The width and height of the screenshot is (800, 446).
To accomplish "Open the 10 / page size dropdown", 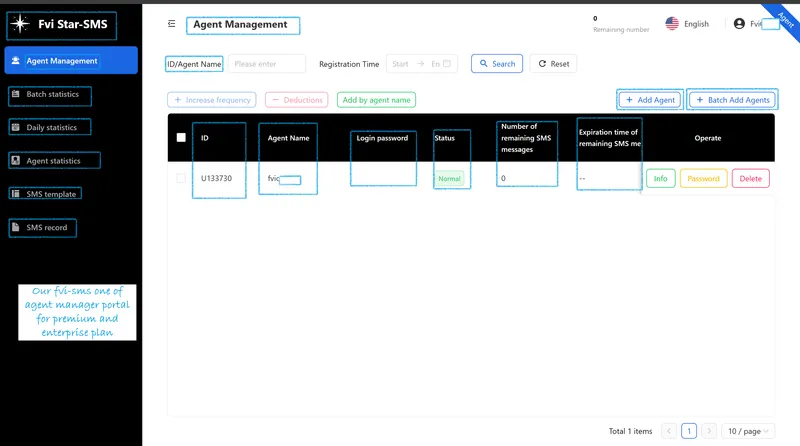I will point(748,431).
